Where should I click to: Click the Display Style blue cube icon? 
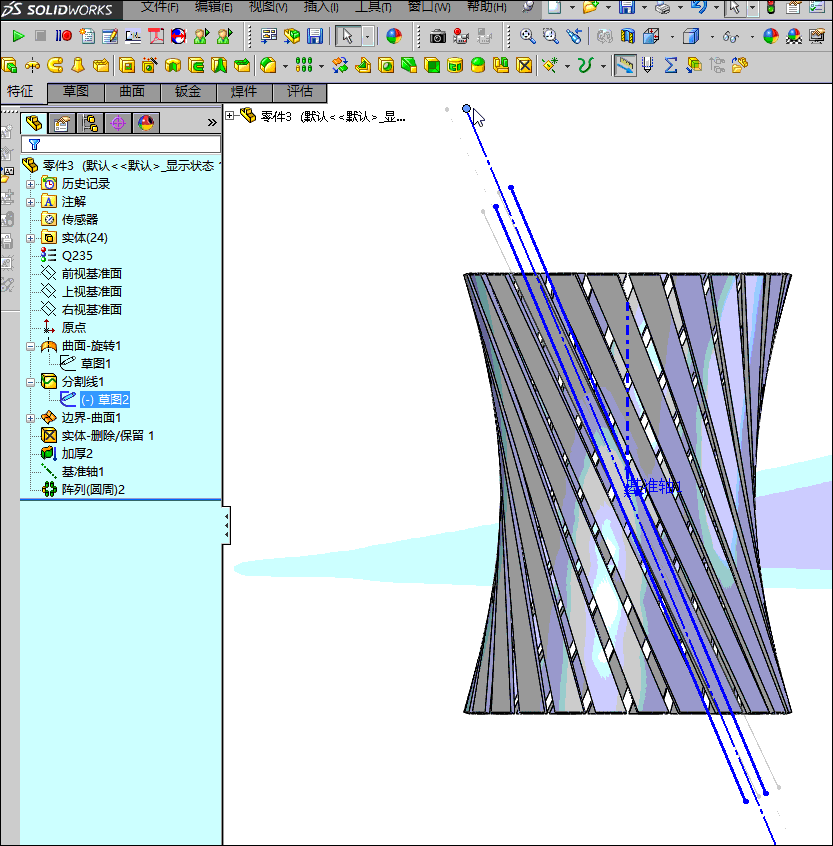(x=691, y=36)
